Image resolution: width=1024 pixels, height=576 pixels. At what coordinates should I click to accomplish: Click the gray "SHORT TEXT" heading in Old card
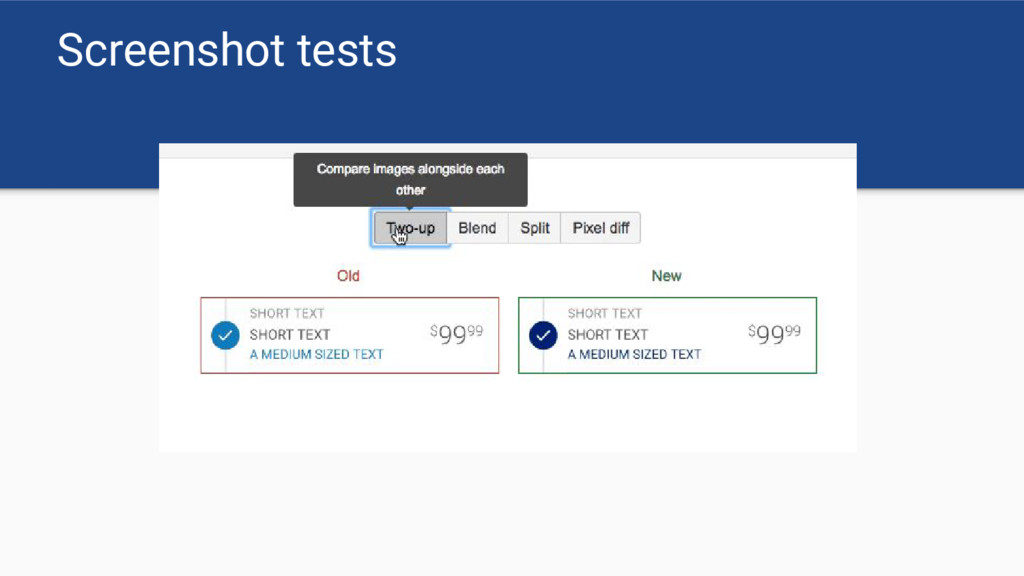click(x=287, y=314)
